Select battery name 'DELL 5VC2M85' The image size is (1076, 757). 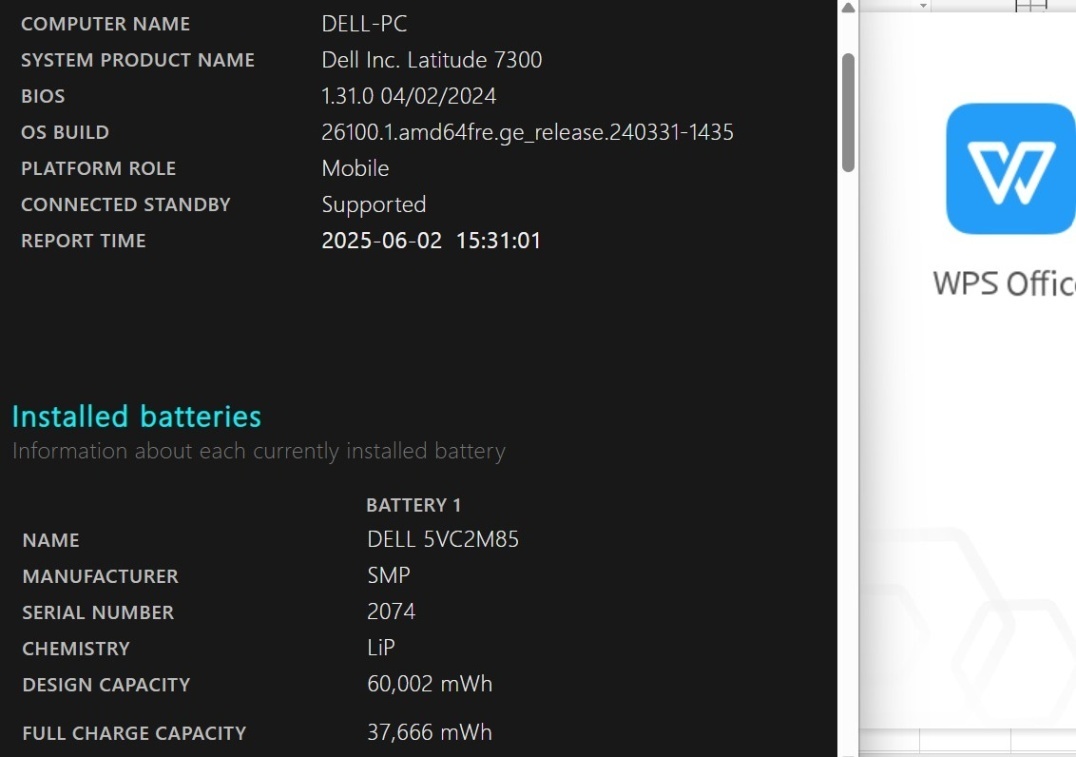[x=443, y=539]
